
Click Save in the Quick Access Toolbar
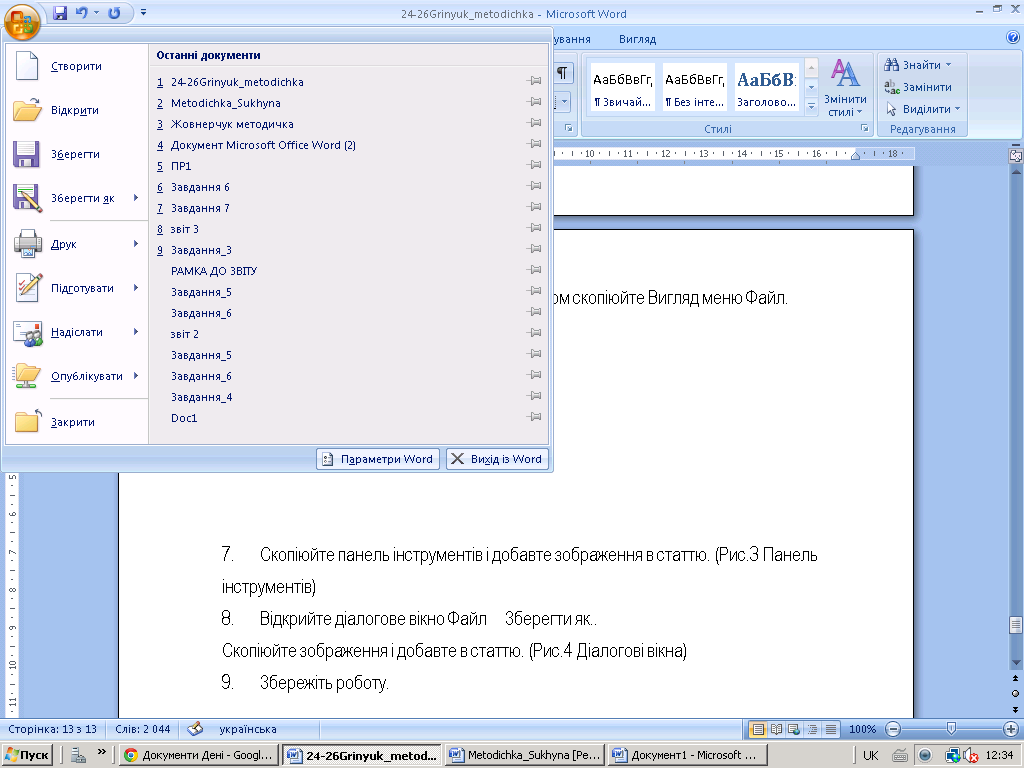pos(60,12)
